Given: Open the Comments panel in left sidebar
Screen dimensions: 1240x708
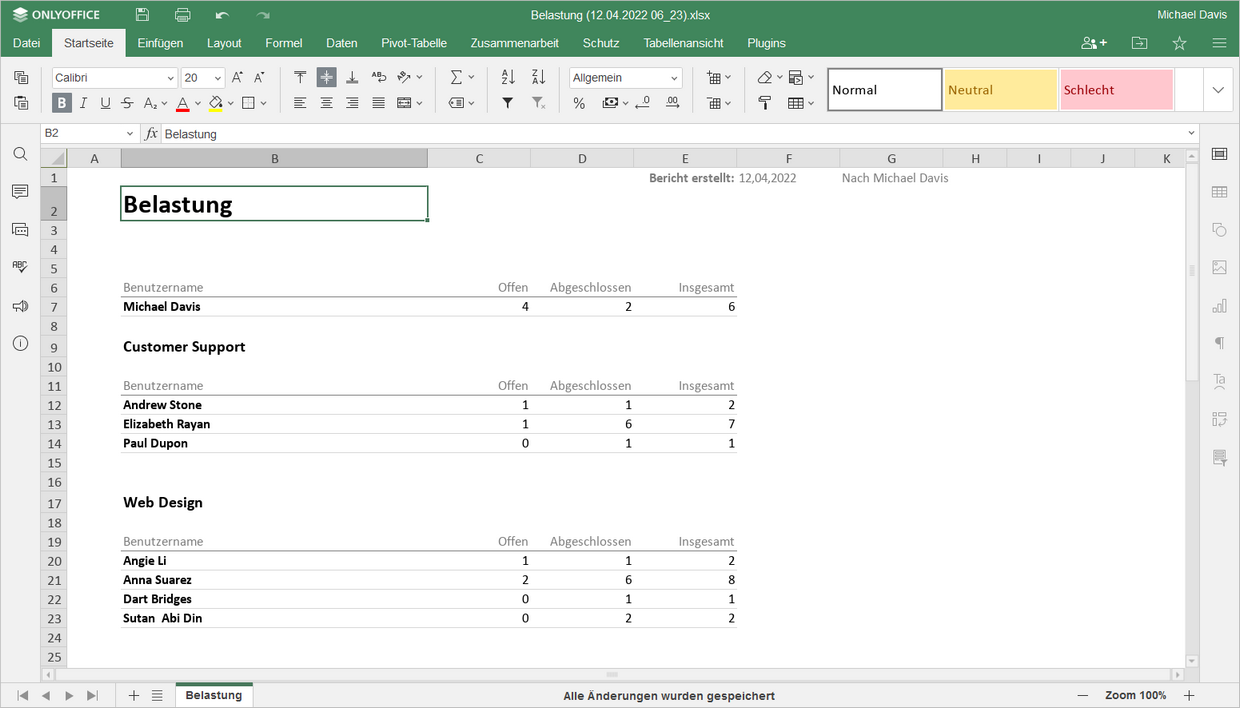Looking at the screenshot, I should 20,192.
